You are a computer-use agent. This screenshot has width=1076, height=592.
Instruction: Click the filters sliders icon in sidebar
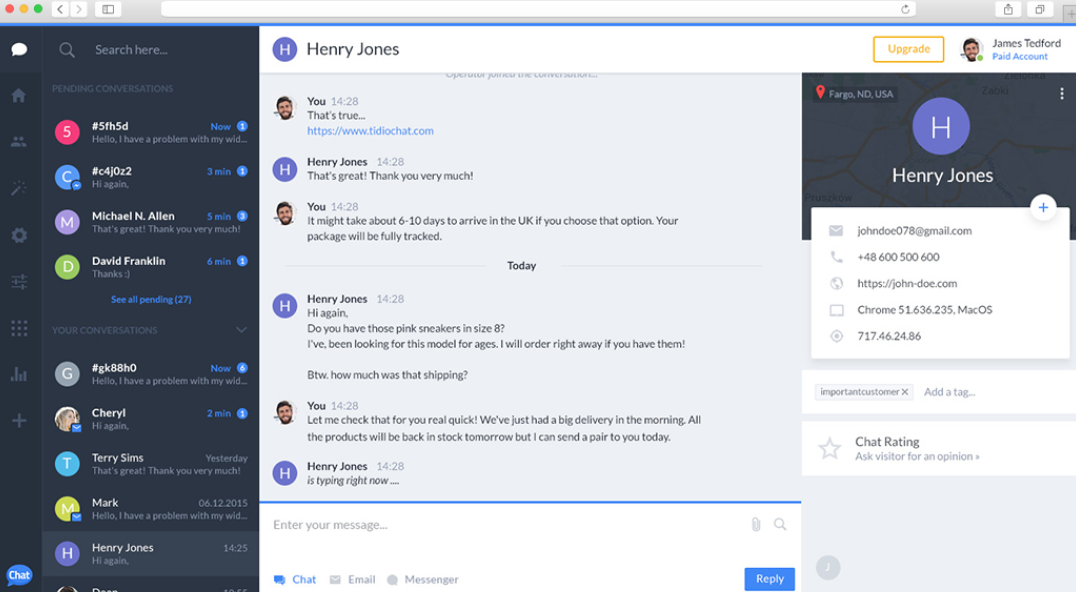click(18, 282)
